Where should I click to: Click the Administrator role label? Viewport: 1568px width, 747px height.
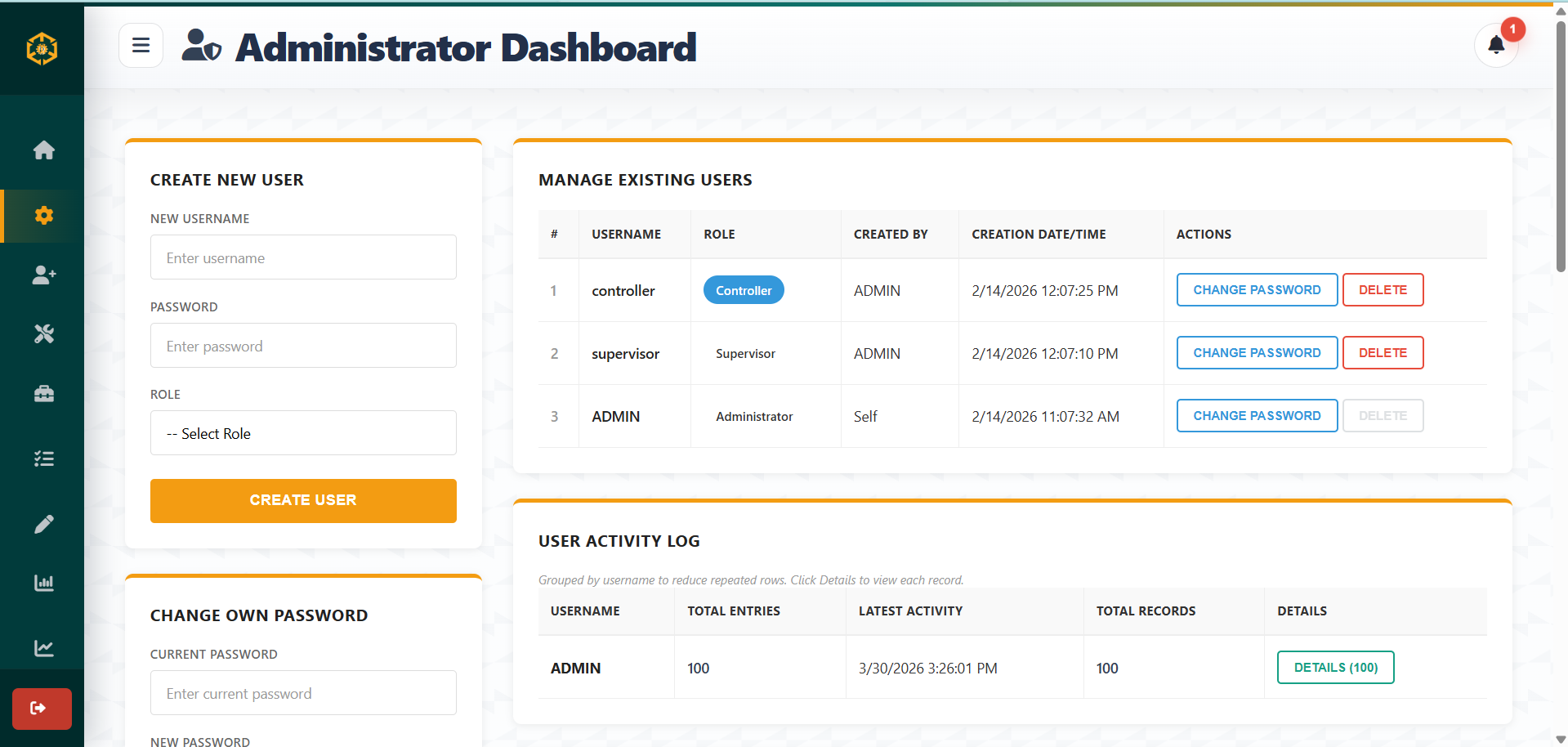click(754, 417)
